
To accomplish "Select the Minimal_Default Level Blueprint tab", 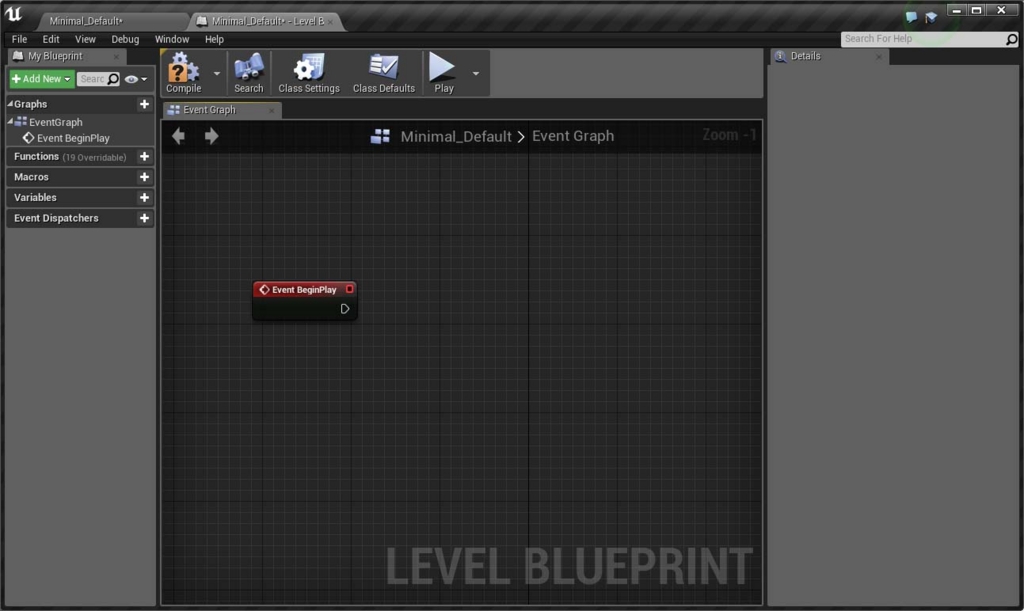I will 264,21.
